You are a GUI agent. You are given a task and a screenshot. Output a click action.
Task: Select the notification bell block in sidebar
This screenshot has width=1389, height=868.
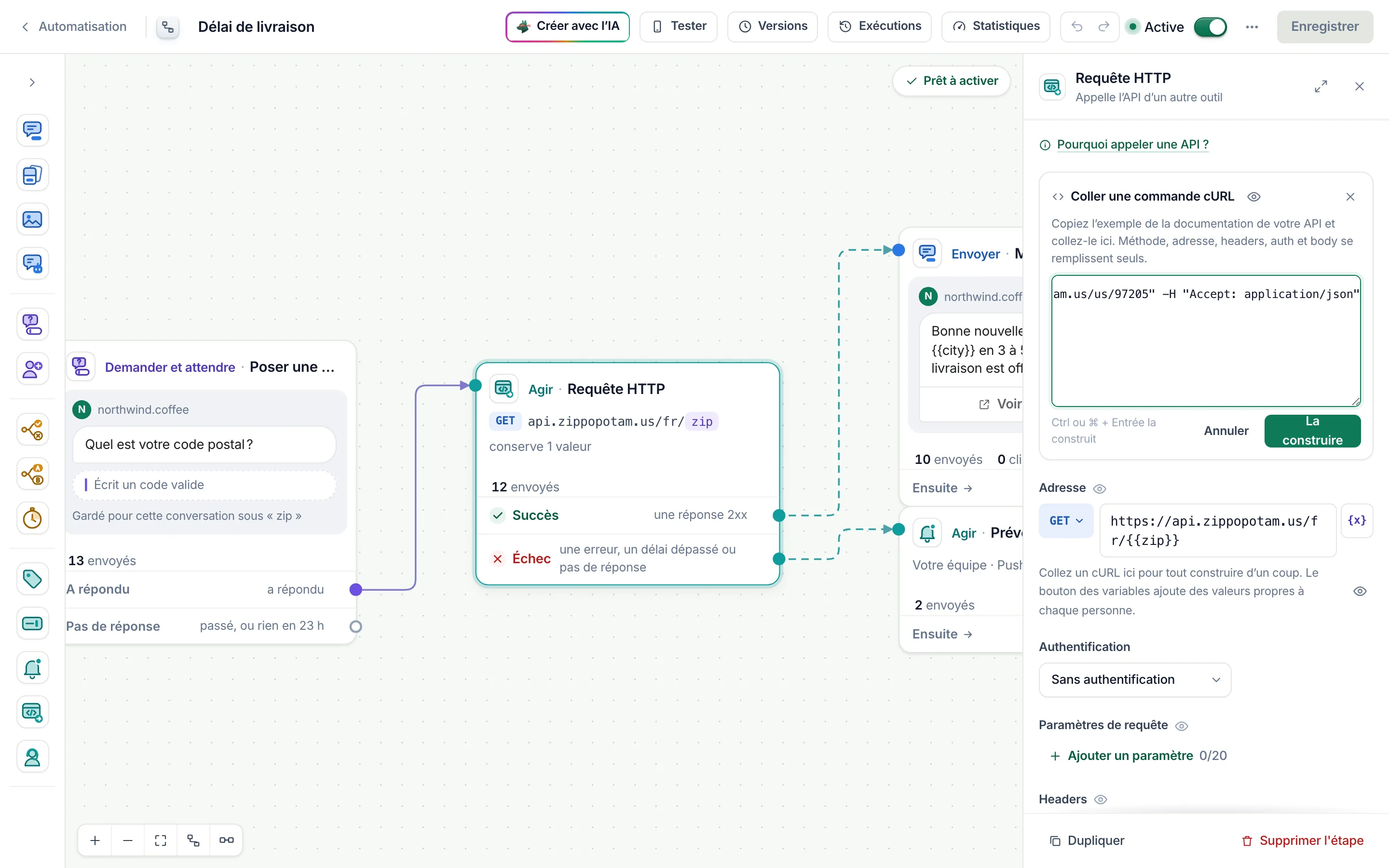tap(32, 668)
